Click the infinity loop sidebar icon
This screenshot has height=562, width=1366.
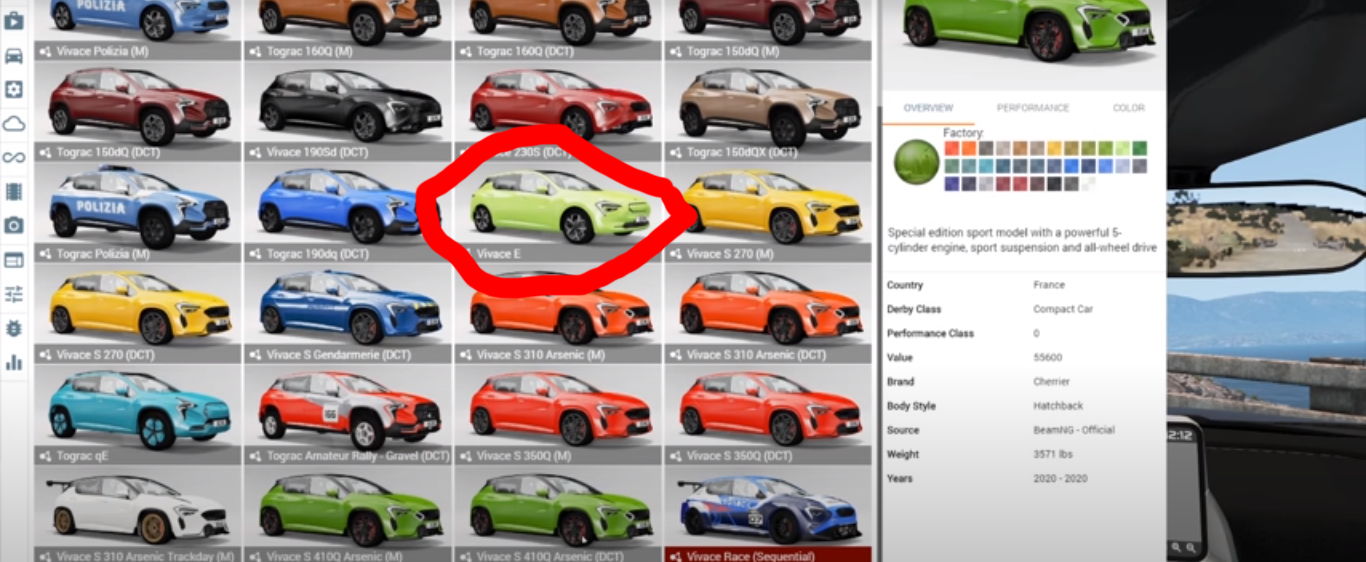tap(14, 157)
